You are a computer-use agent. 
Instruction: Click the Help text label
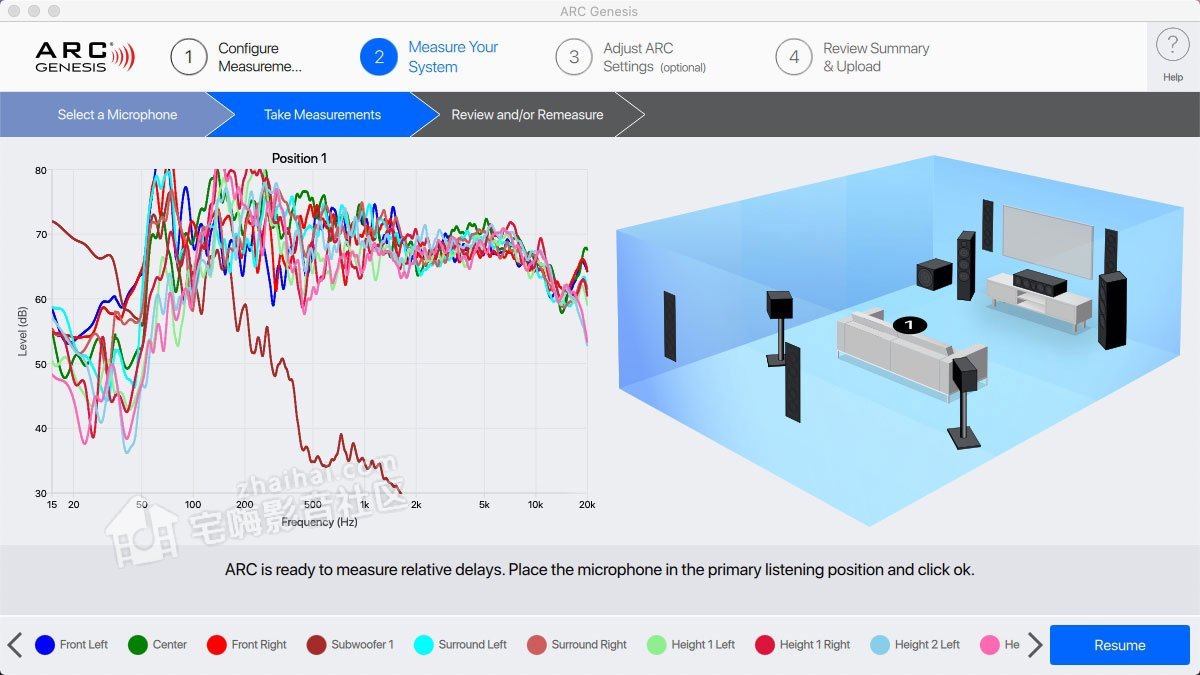click(1172, 77)
